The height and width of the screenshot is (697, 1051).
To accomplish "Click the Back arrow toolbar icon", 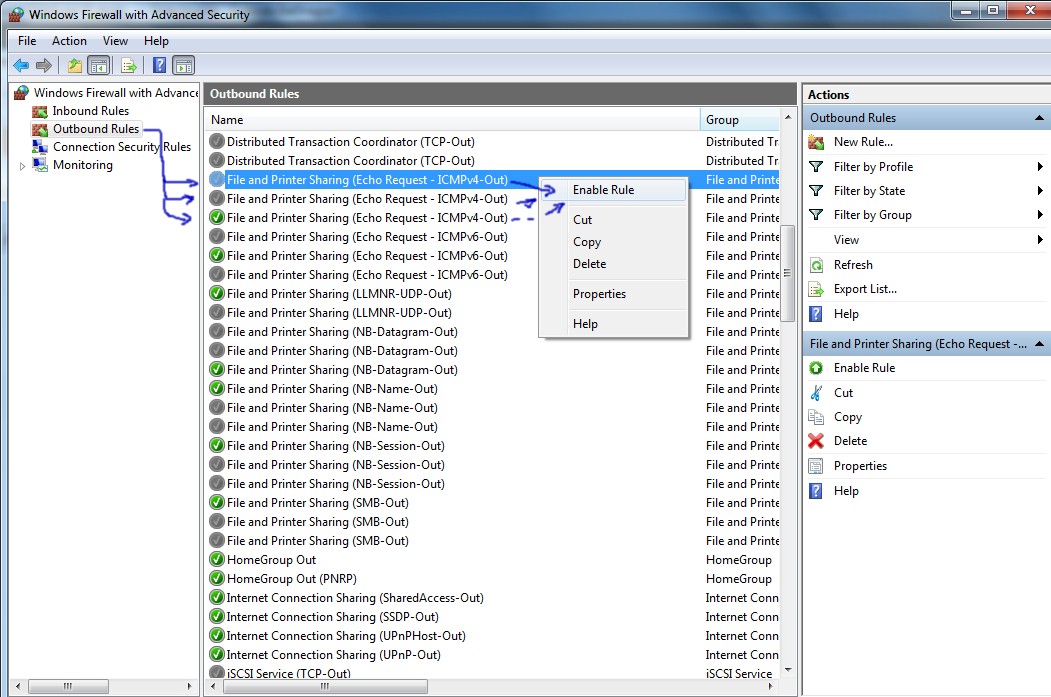I will (21, 66).
